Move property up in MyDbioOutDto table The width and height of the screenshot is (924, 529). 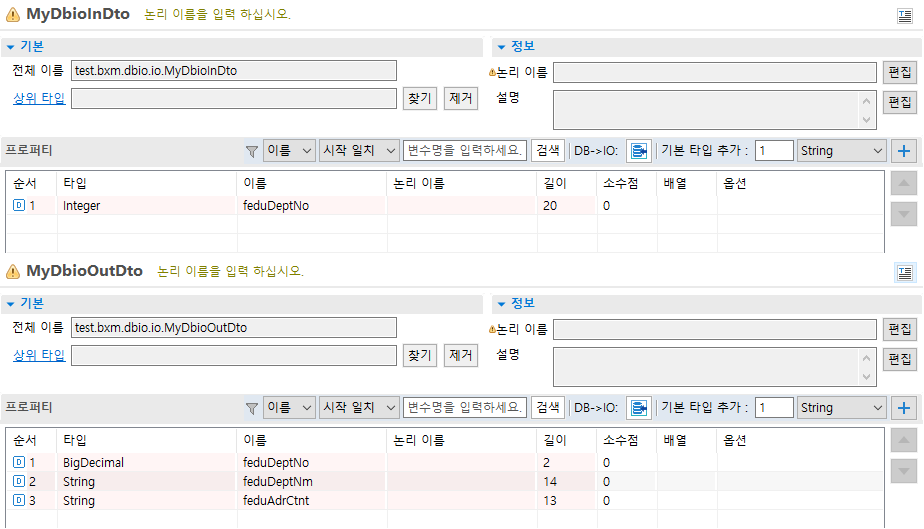[x=903, y=440]
